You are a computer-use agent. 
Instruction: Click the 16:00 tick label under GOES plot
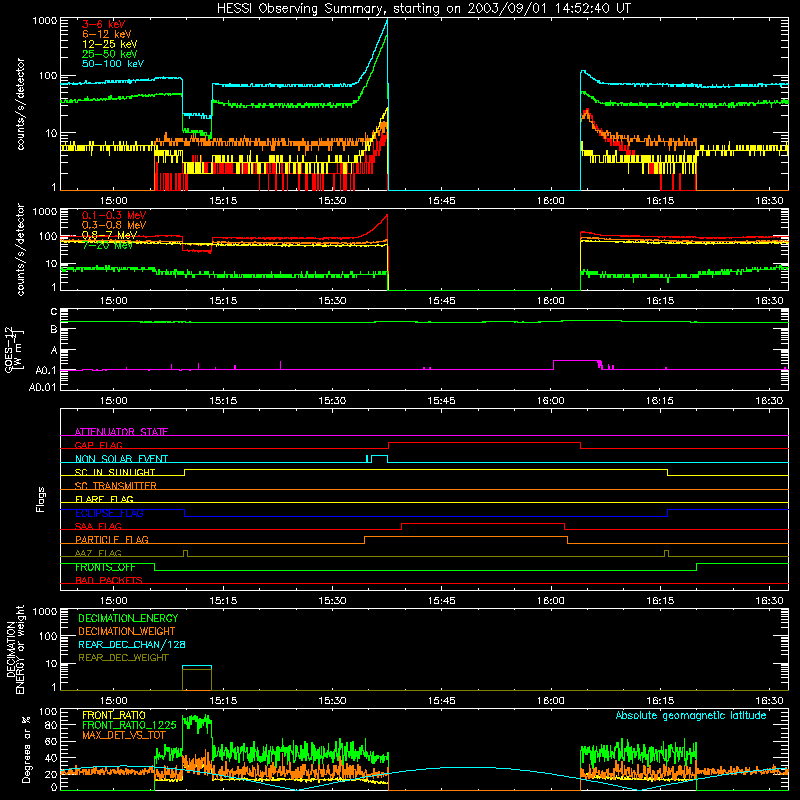click(x=551, y=401)
